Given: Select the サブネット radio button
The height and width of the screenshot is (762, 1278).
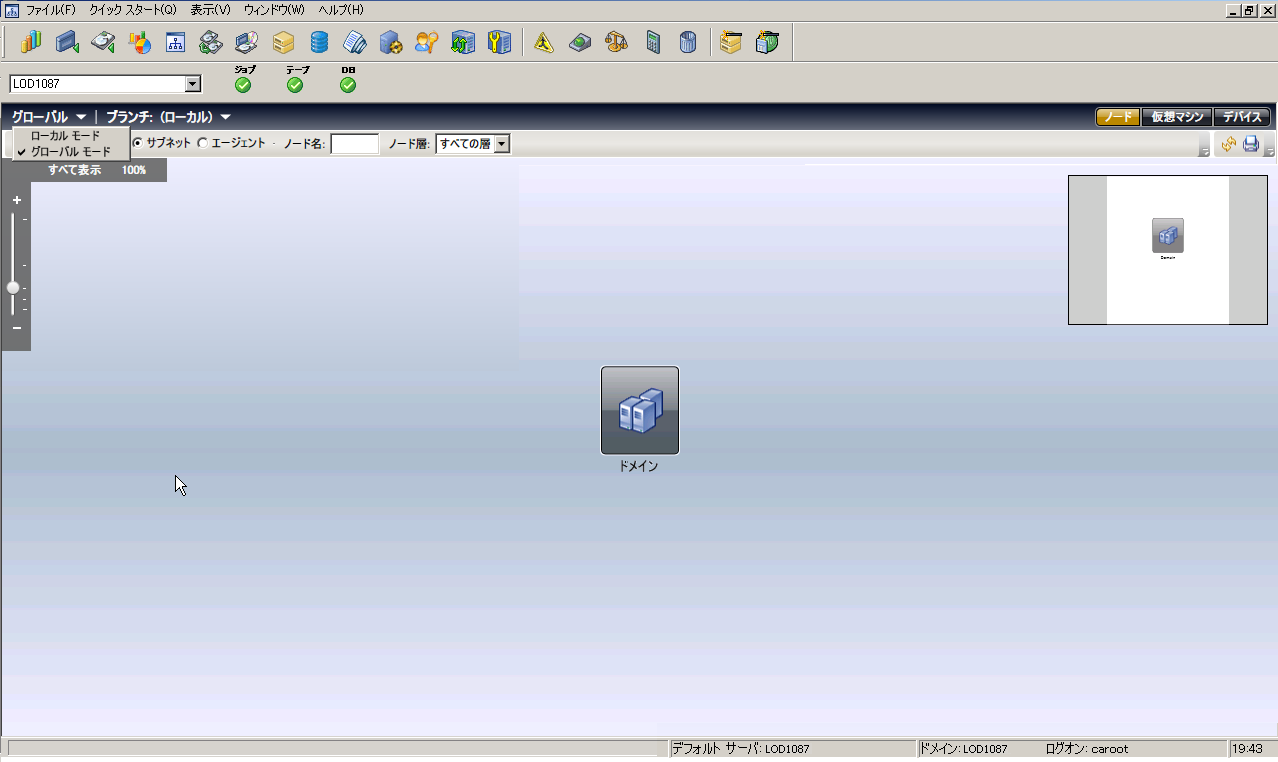Looking at the screenshot, I should tap(138, 143).
